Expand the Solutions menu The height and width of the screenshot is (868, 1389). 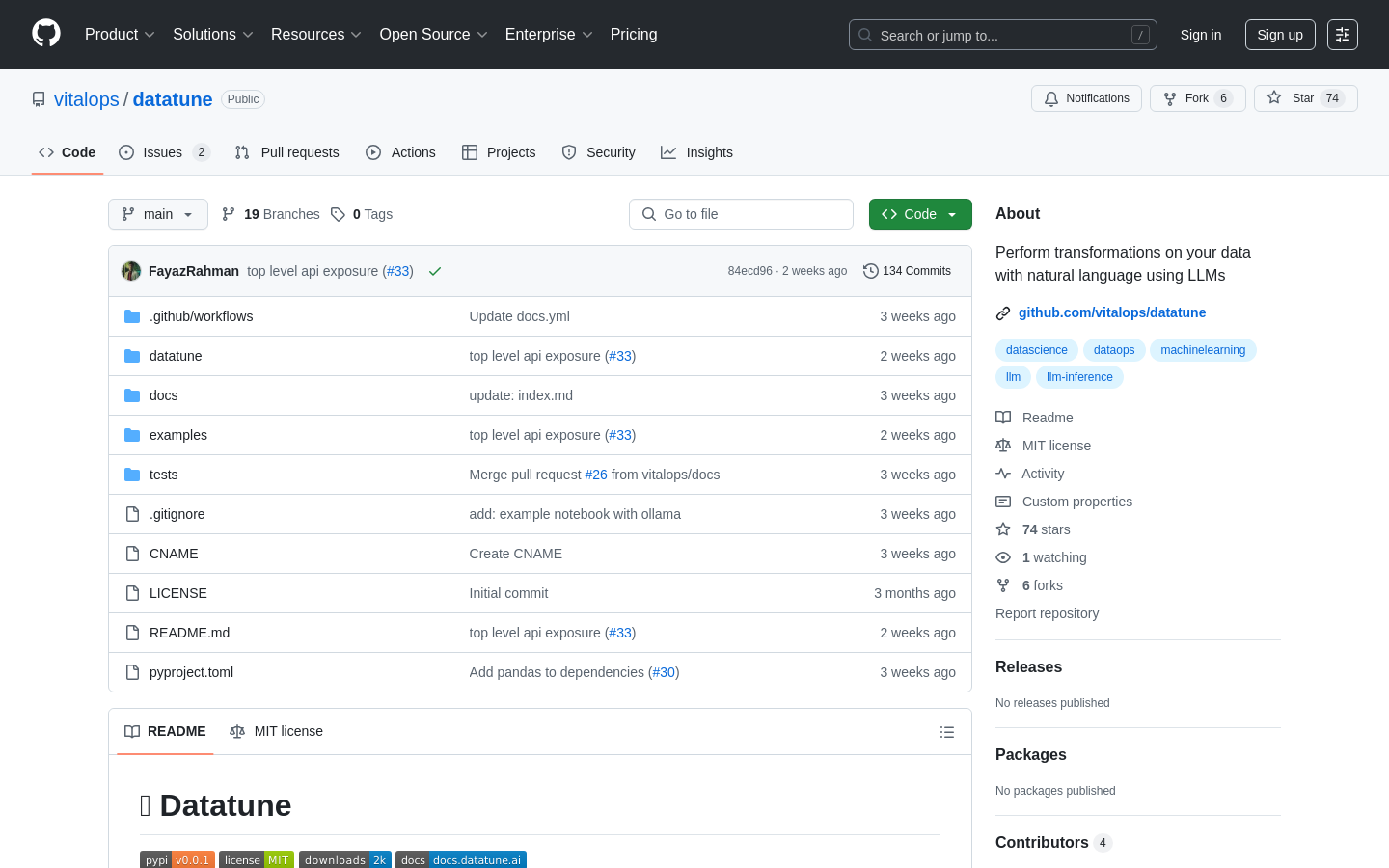(x=213, y=35)
